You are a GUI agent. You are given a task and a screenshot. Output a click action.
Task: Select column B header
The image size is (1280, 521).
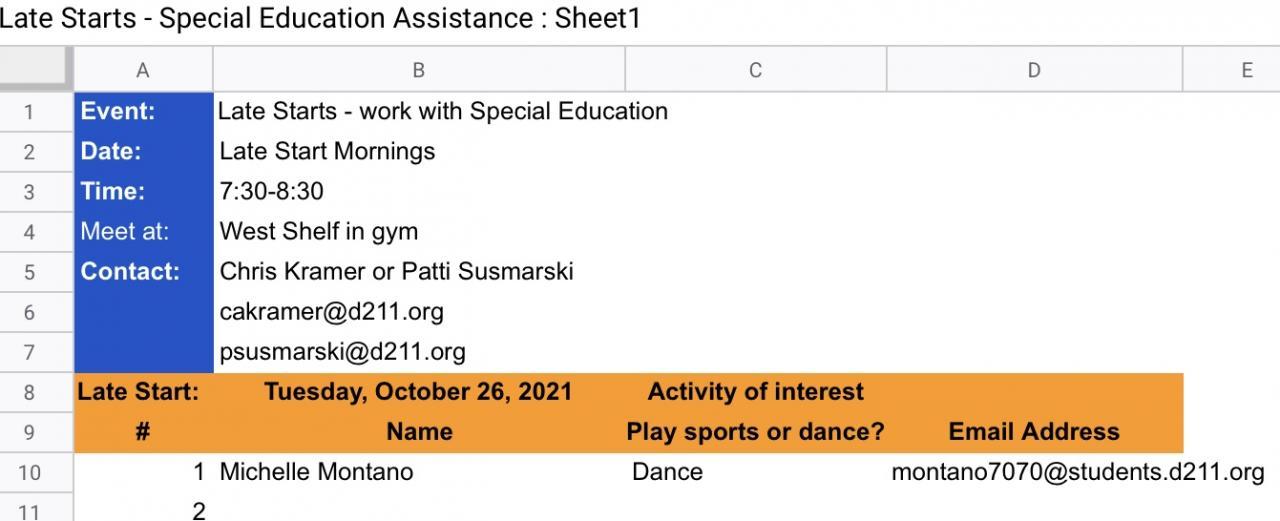coord(418,70)
